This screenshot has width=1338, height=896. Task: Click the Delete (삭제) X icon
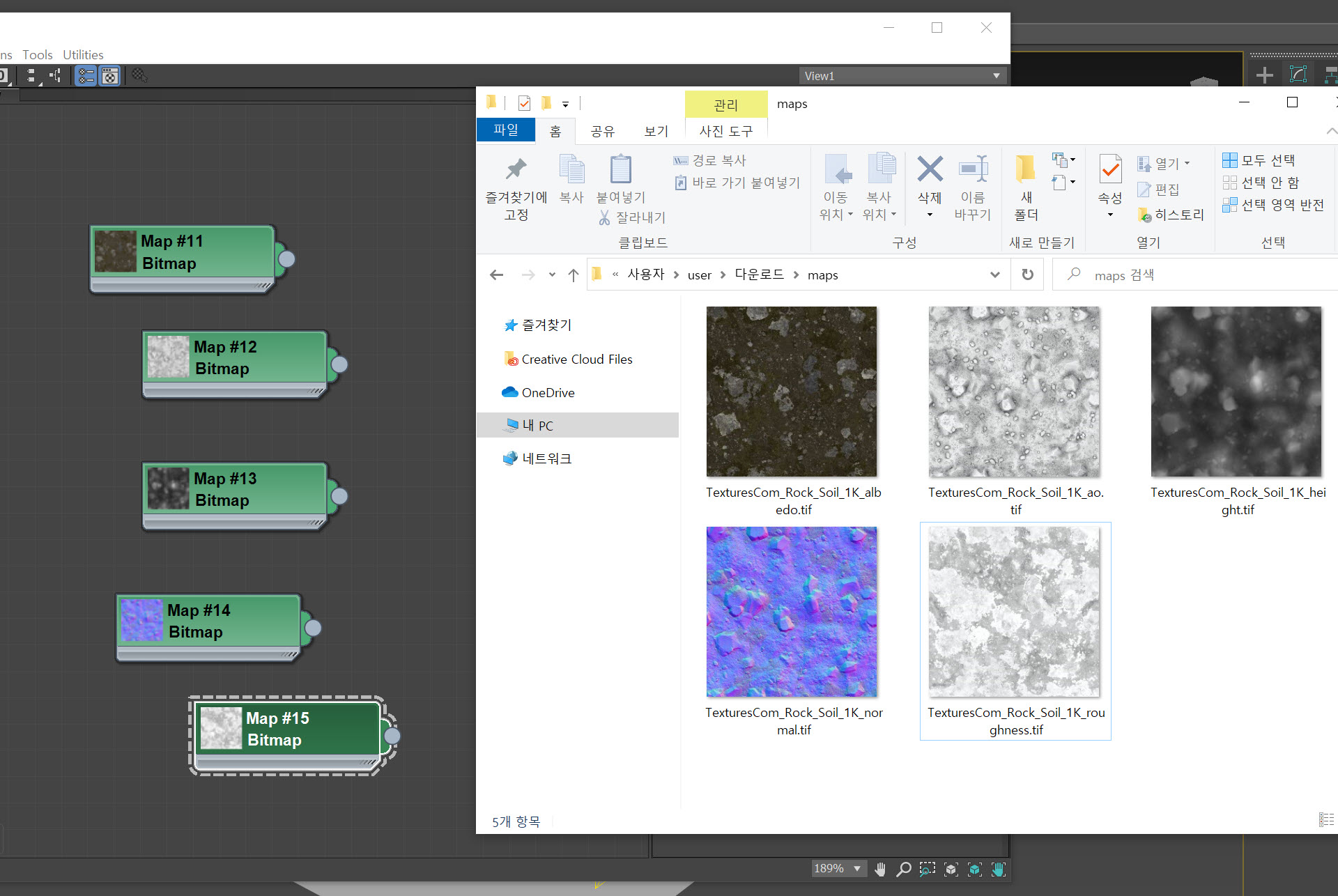pyautogui.click(x=930, y=169)
